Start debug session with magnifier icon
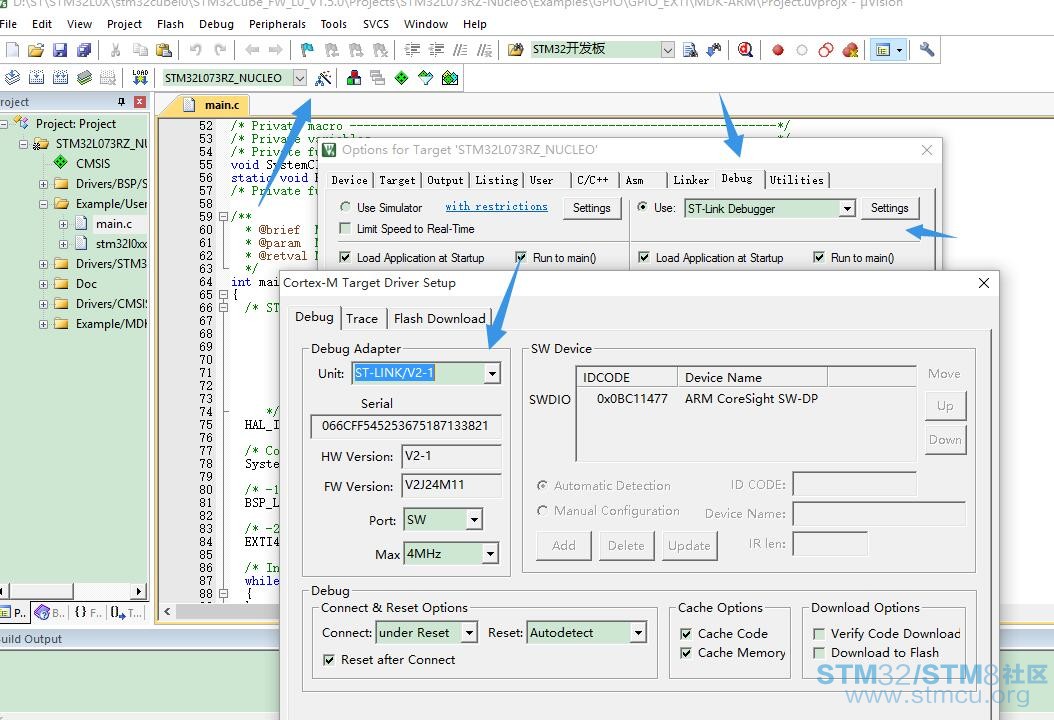 coord(745,50)
